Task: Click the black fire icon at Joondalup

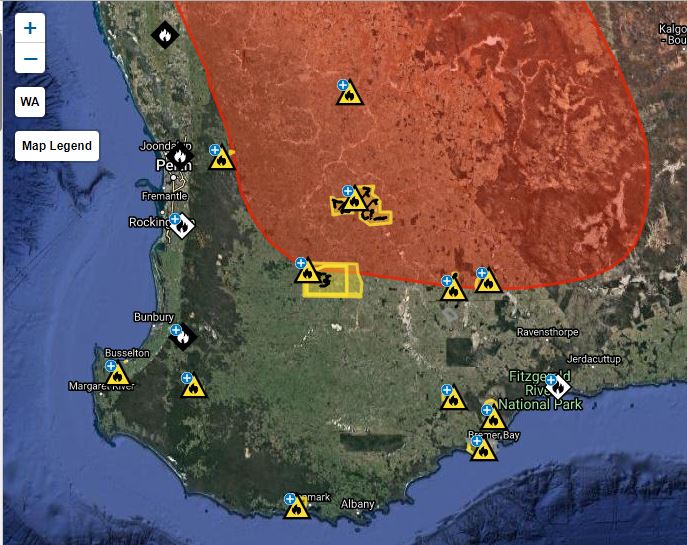Action: (x=180, y=156)
